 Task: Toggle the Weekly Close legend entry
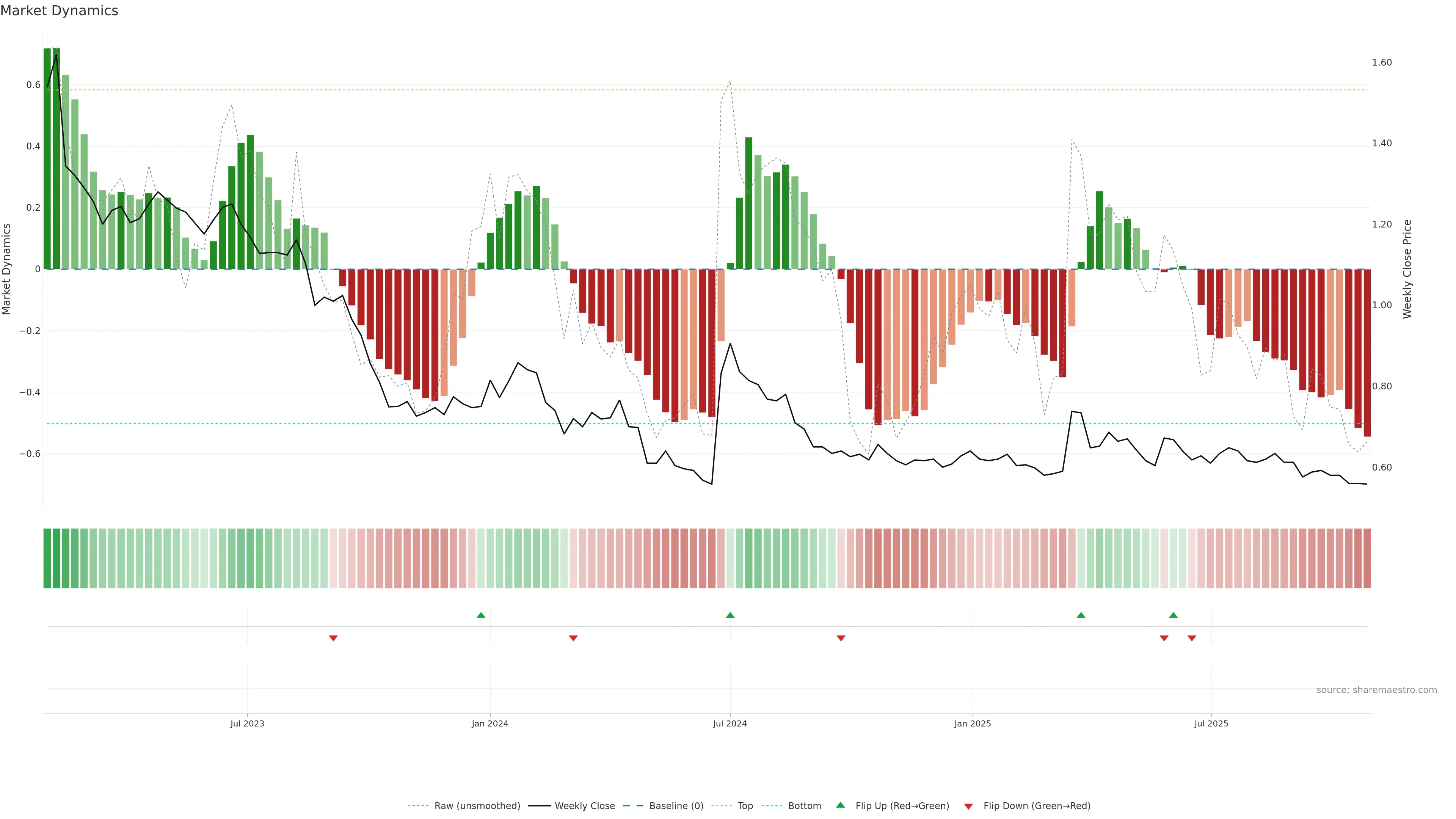tap(584, 806)
